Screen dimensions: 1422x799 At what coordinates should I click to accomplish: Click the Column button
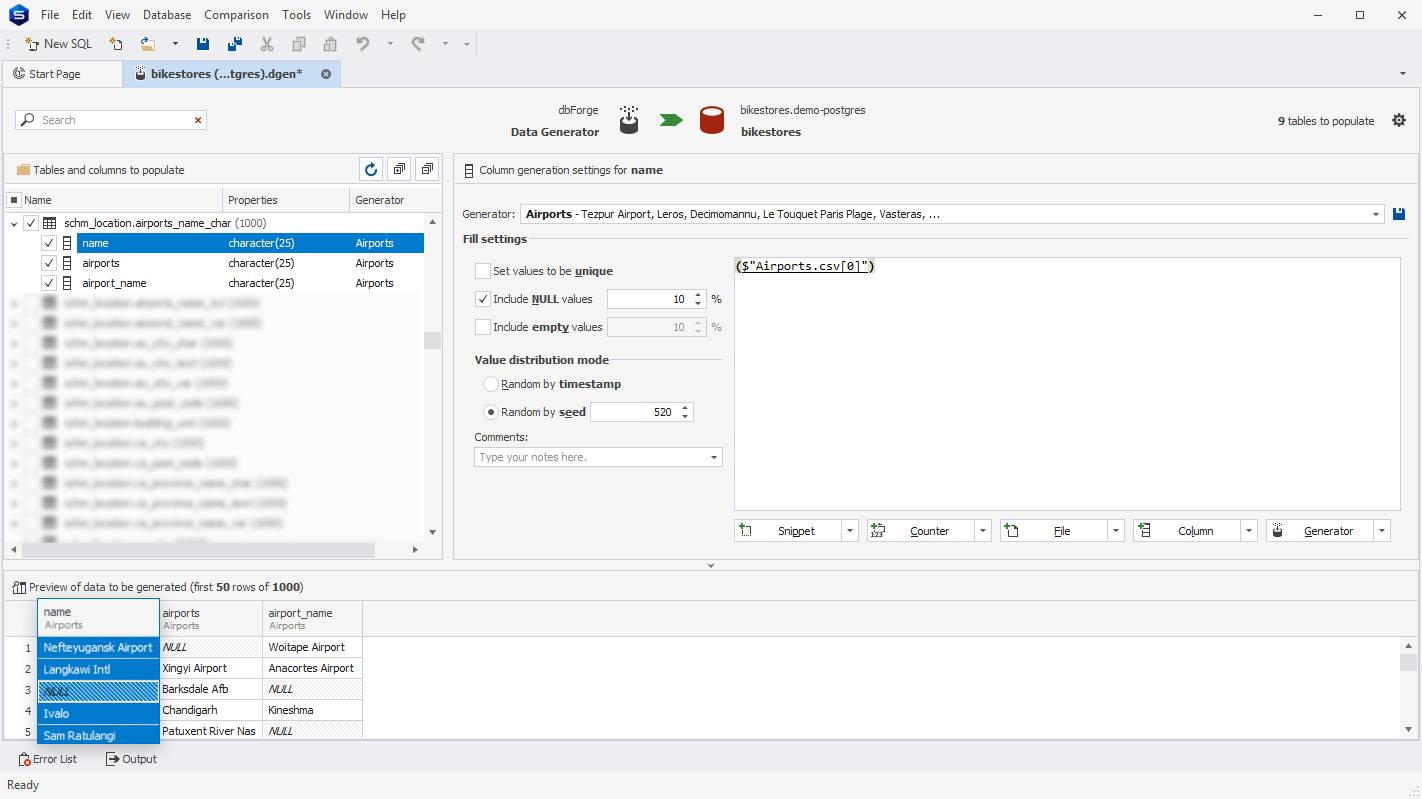1187,531
